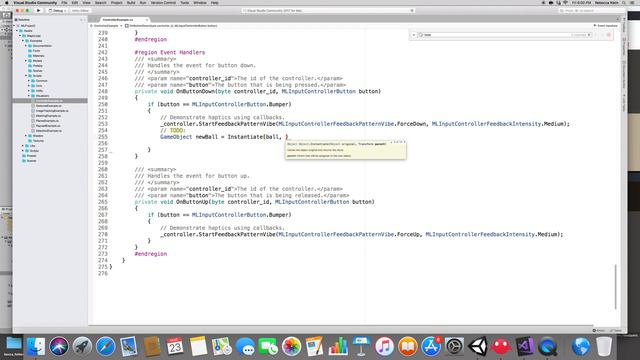Viewport: 640px width, 360px height.
Task: Open the Build menu
Action: pyautogui.click(x=131, y=2)
